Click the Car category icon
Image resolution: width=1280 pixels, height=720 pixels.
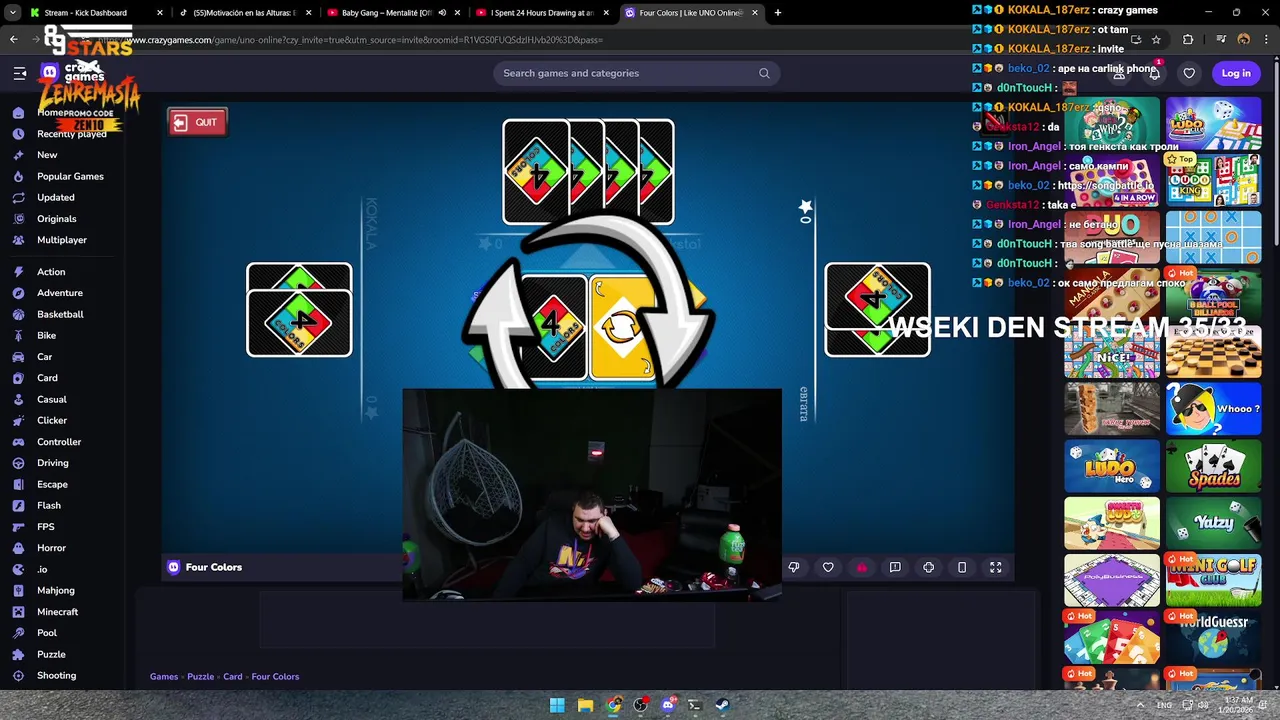pos(18,357)
